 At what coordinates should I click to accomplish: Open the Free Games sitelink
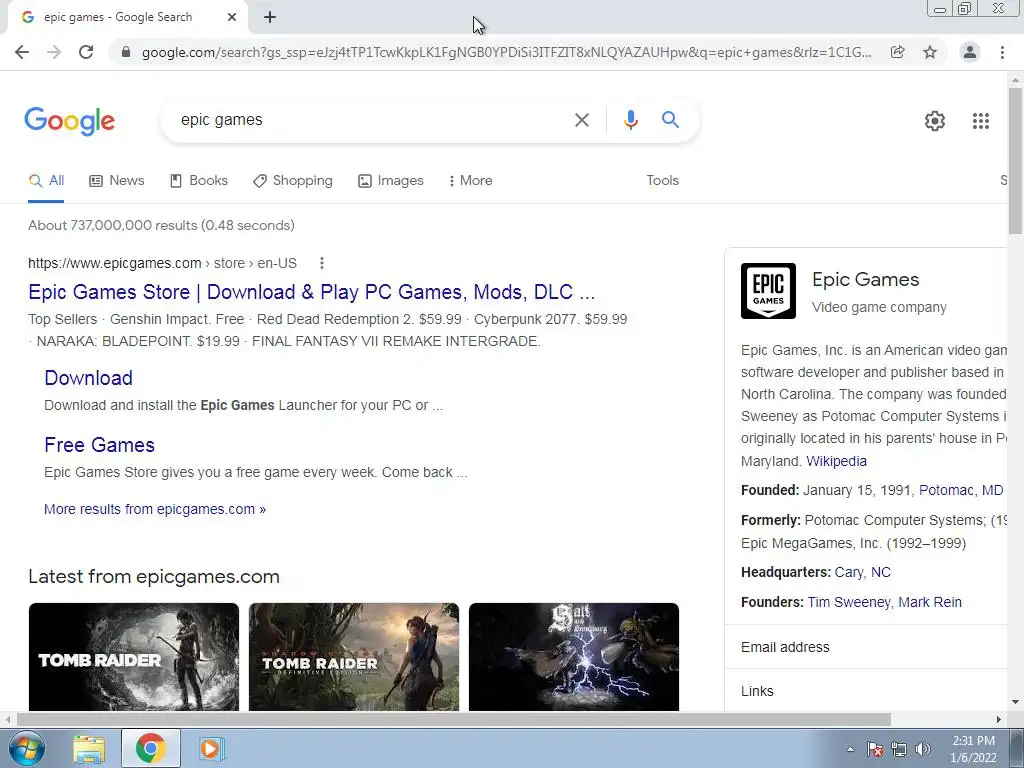[x=99, y=445]
